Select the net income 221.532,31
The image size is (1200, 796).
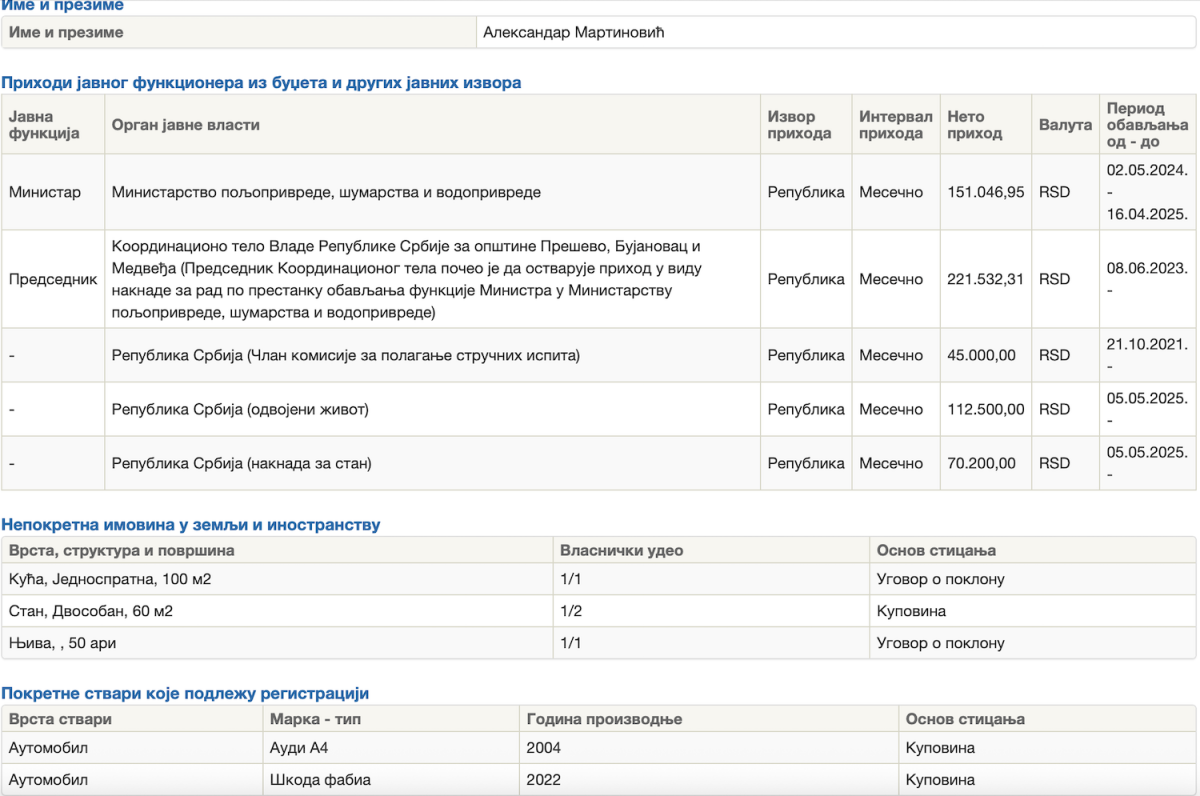986,279
